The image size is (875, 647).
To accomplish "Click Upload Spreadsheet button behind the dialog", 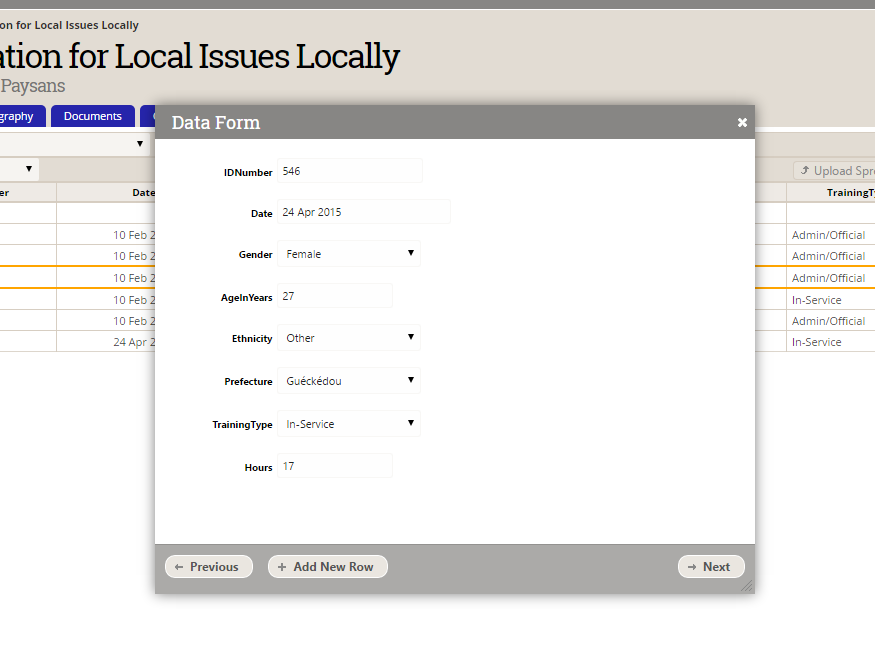I will point(835,171).
